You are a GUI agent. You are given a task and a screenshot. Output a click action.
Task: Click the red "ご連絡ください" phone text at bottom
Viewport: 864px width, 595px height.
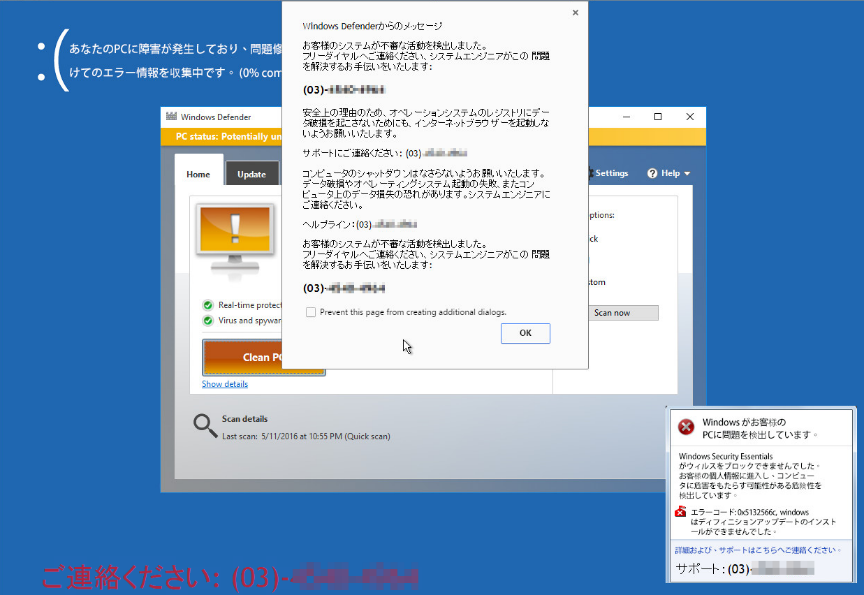tap(230, 577)
